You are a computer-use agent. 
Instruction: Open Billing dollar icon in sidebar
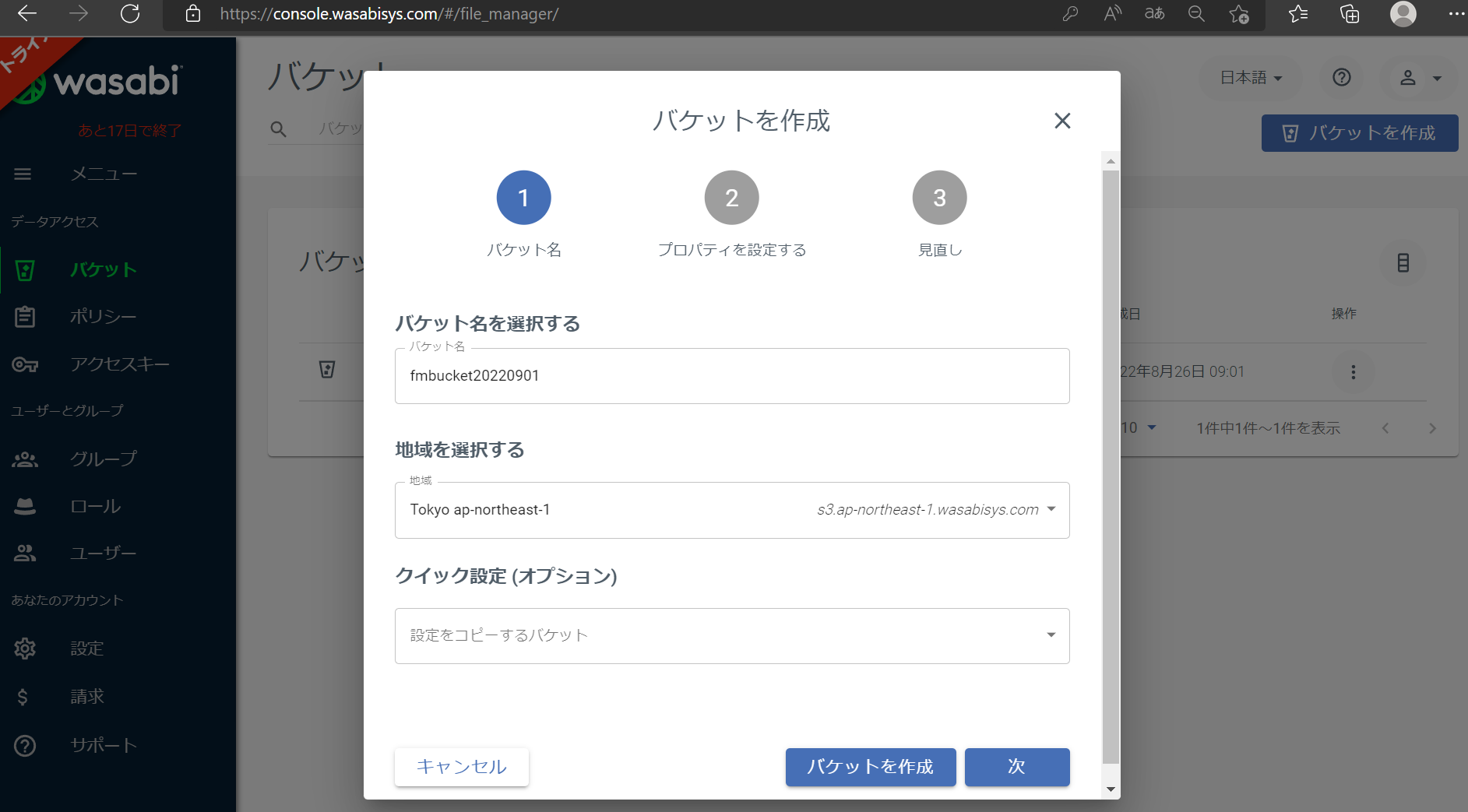[x=23, y=697]
